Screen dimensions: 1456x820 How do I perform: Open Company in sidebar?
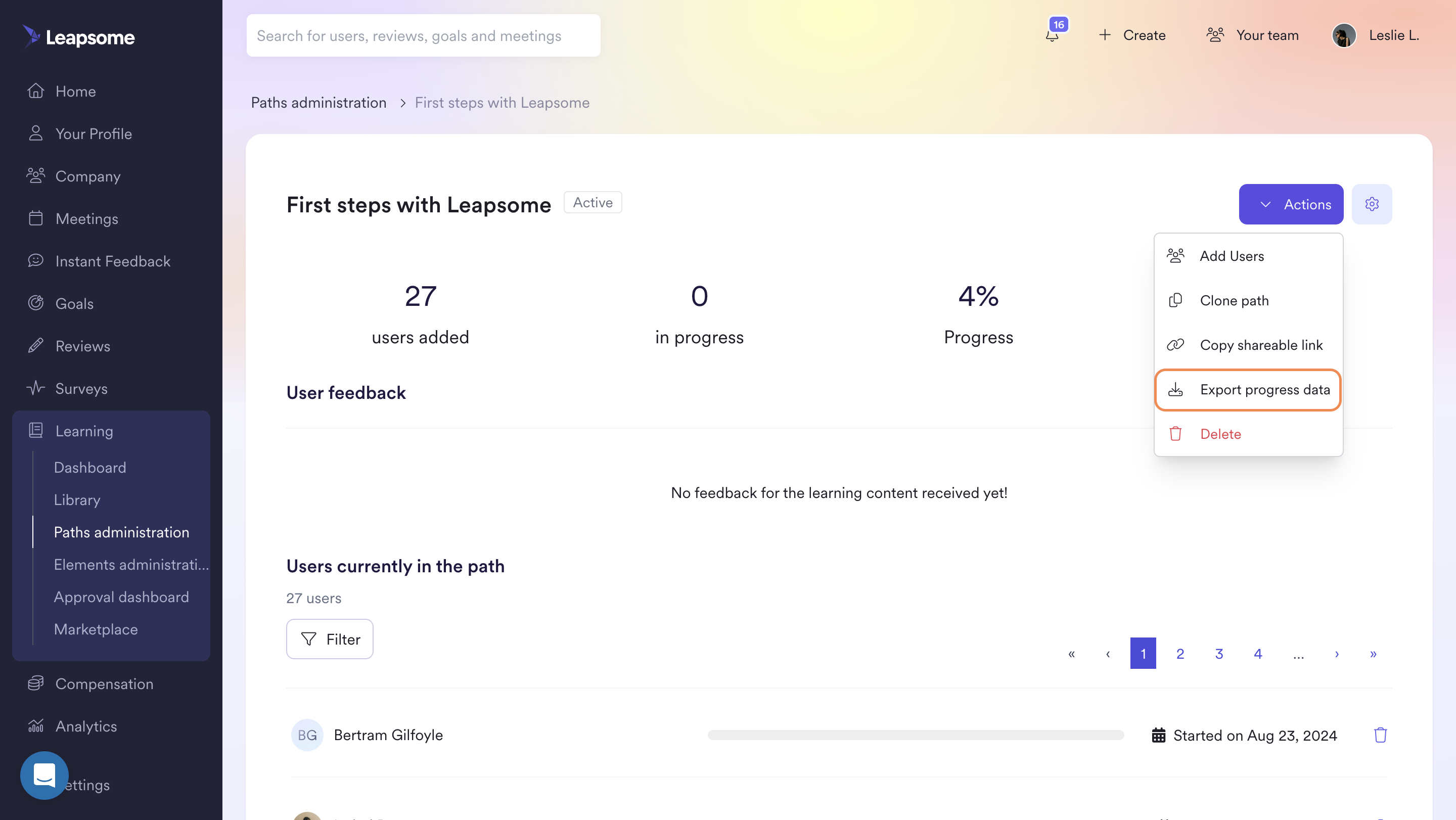pyautogui.click(x=74, y=176)
